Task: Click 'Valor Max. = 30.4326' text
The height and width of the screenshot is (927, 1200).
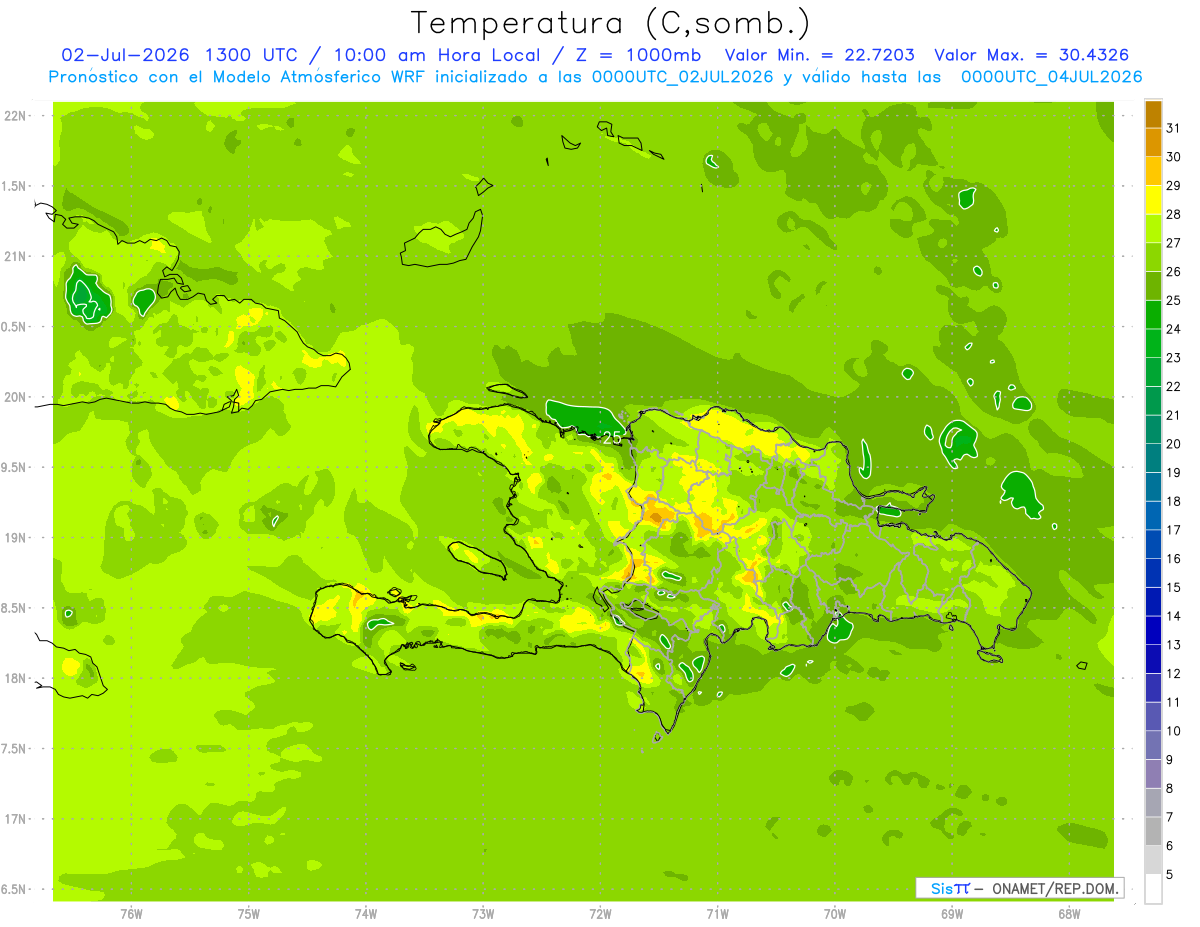Action: coord(1032,55)
